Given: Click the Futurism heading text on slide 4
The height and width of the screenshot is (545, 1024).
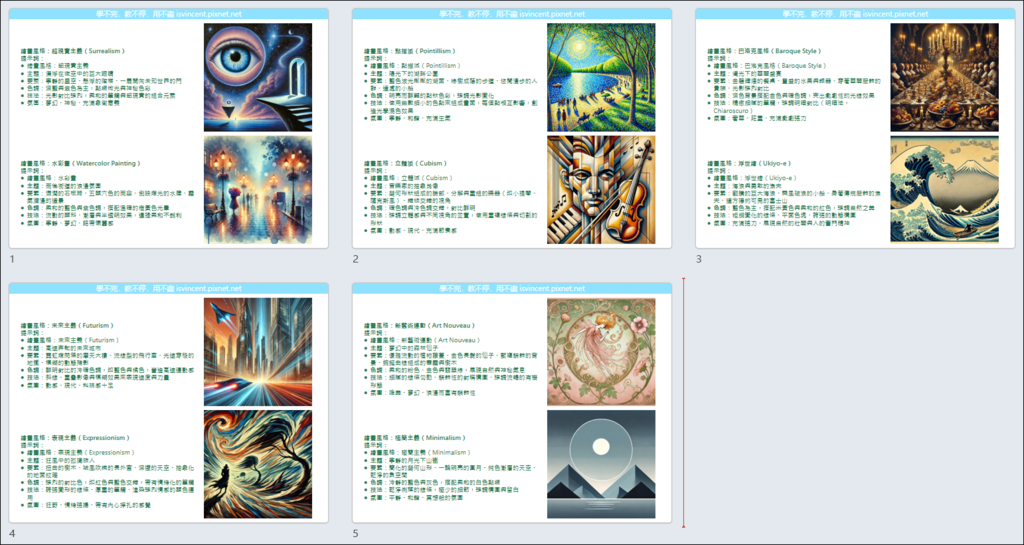Looking at the screenshot, I should tap(67, 325).
